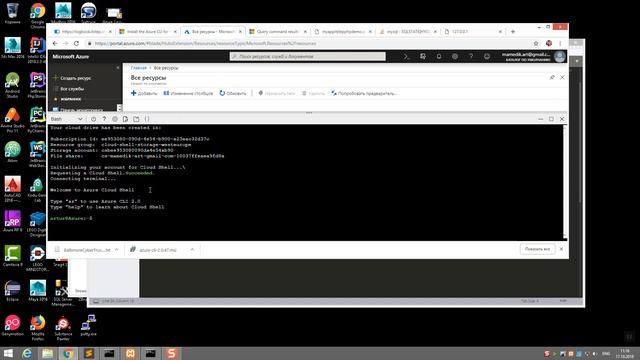Switch to myapp demo tab
Viewport: 640px width, 360px height.
(x=343, y=31)
